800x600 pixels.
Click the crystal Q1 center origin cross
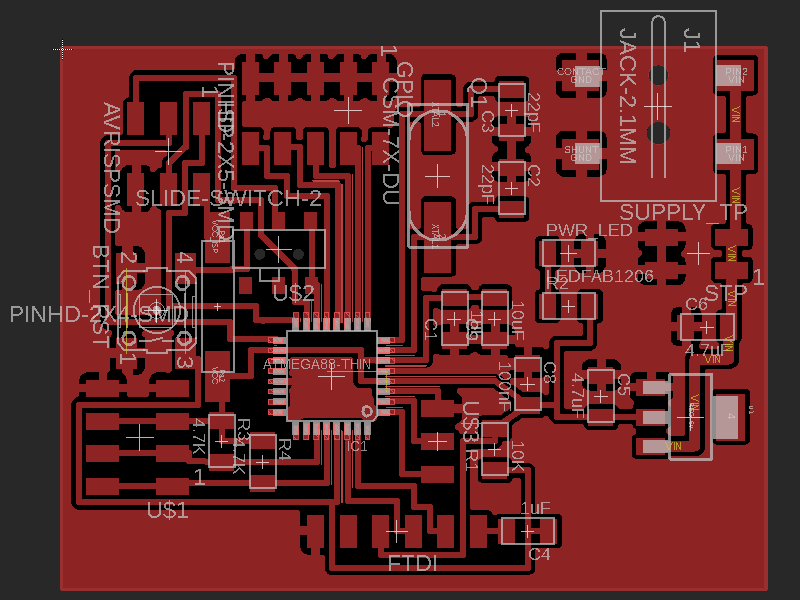tap(437, 177)
